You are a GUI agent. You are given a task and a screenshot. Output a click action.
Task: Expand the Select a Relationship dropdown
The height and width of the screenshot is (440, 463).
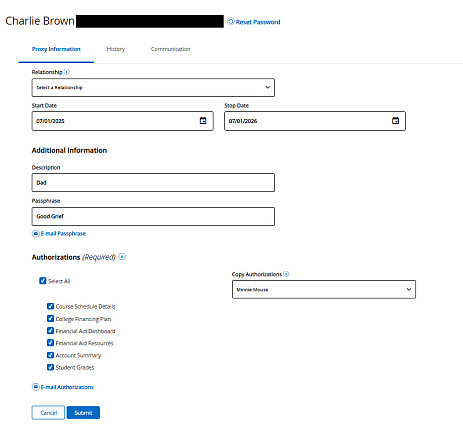click(153, 88)
